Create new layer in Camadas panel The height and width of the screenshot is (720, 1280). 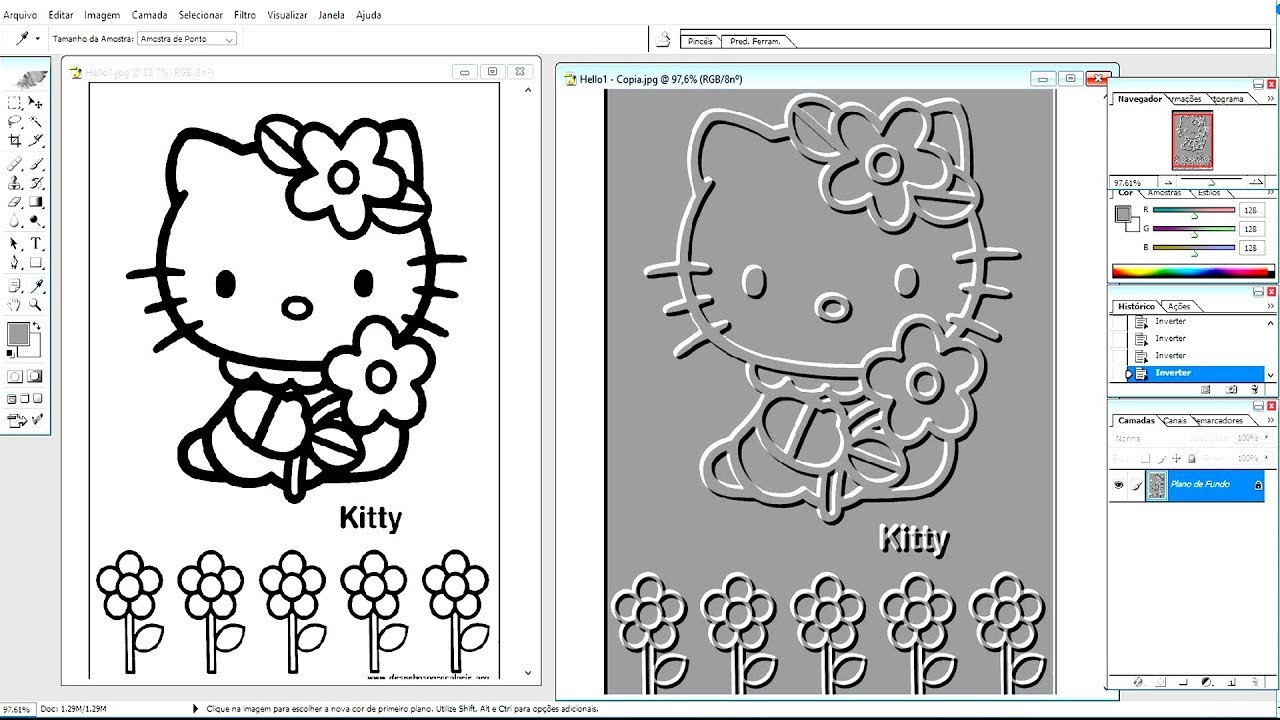(1233, 682)
